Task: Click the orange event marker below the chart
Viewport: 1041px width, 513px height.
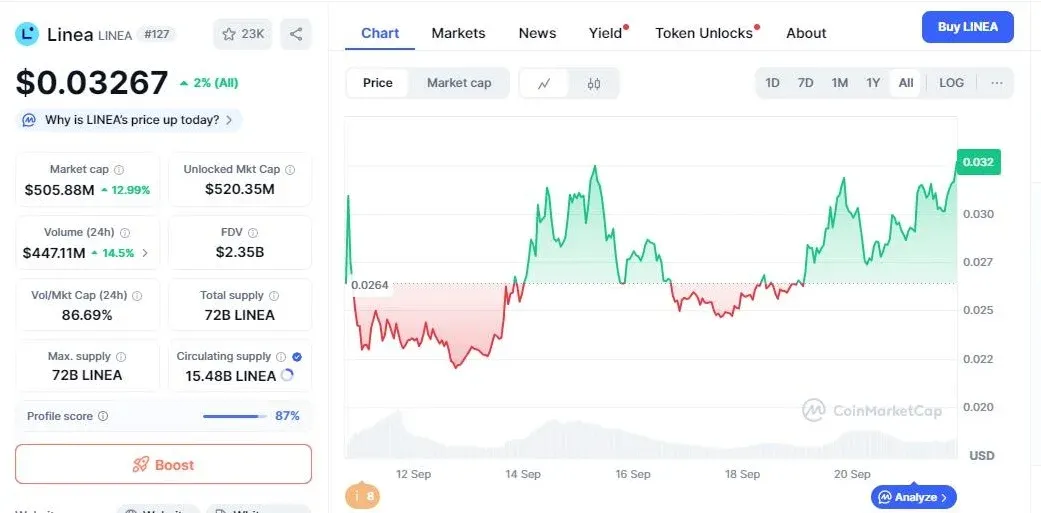Action: pyautogui.click(x=362, y=496)
